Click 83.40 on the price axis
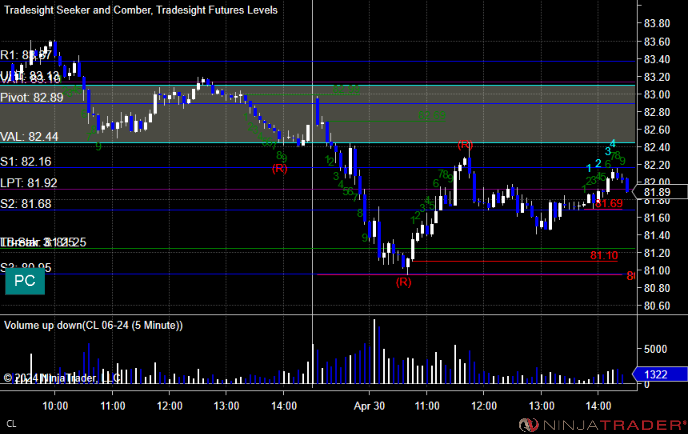The width and height of the screenshot is (688, 434). [657, 59]
